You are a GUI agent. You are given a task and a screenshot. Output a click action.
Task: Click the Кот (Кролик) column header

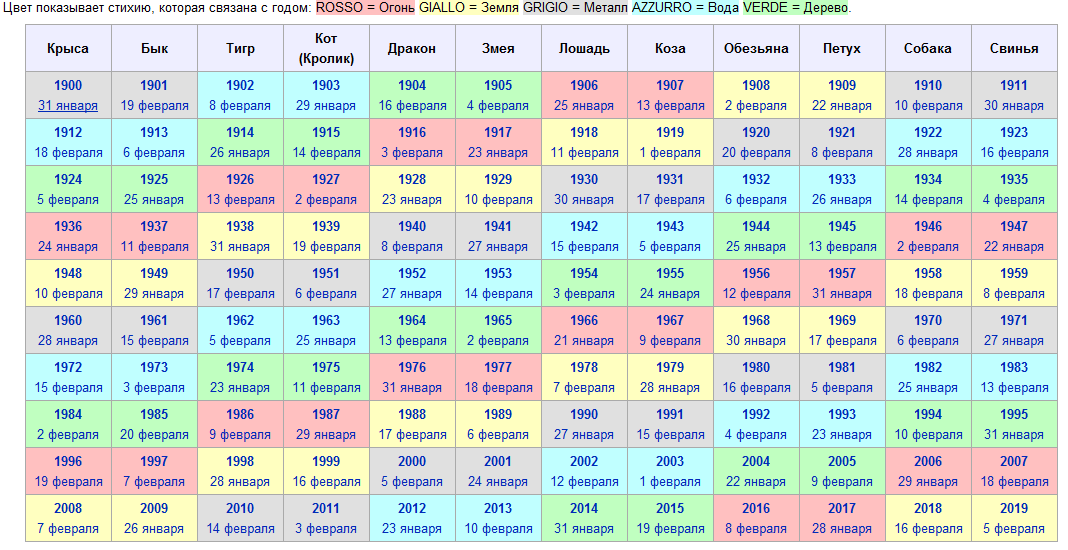326,49
